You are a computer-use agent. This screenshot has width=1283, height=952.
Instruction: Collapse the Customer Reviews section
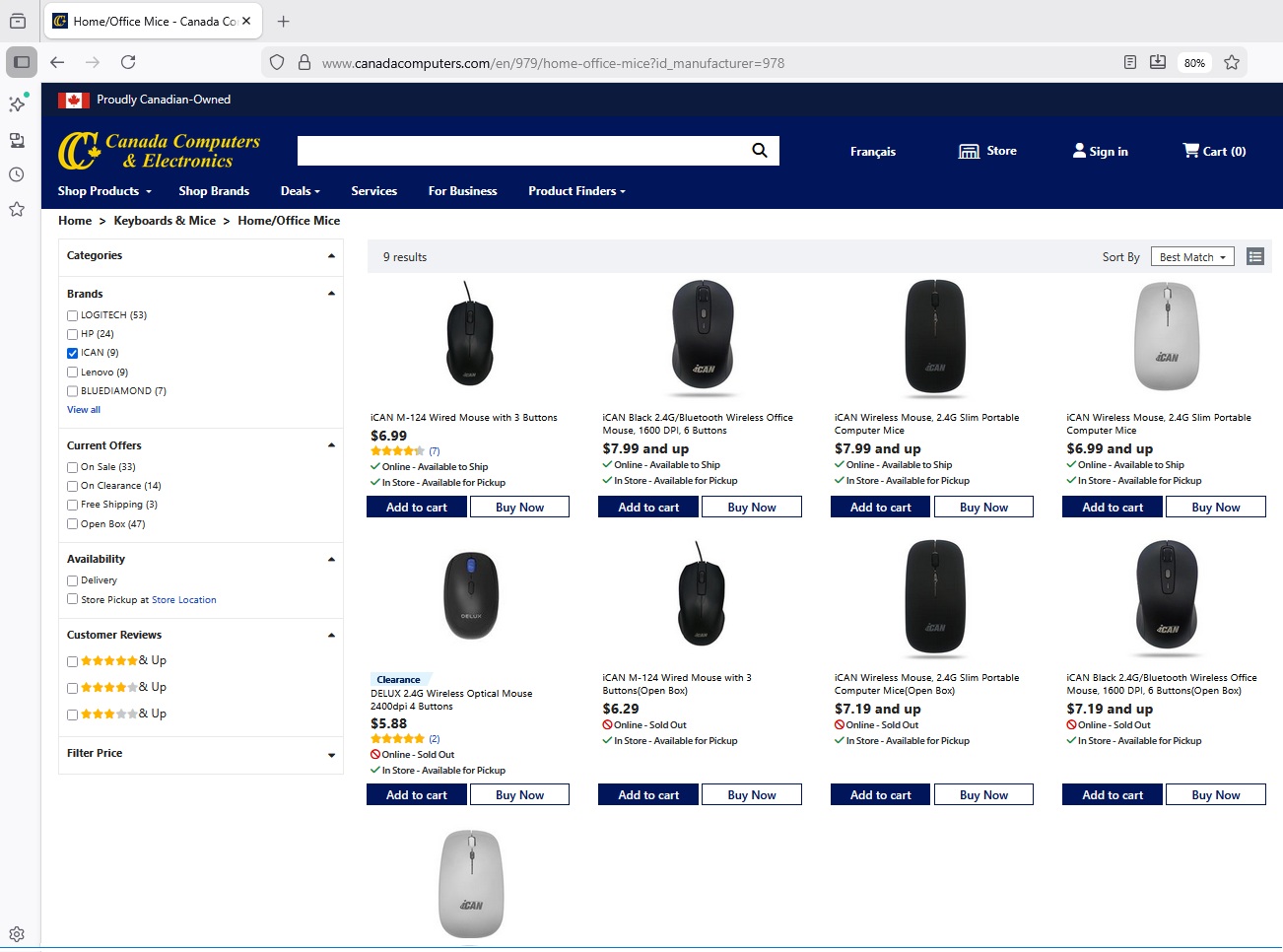[331, 636]
